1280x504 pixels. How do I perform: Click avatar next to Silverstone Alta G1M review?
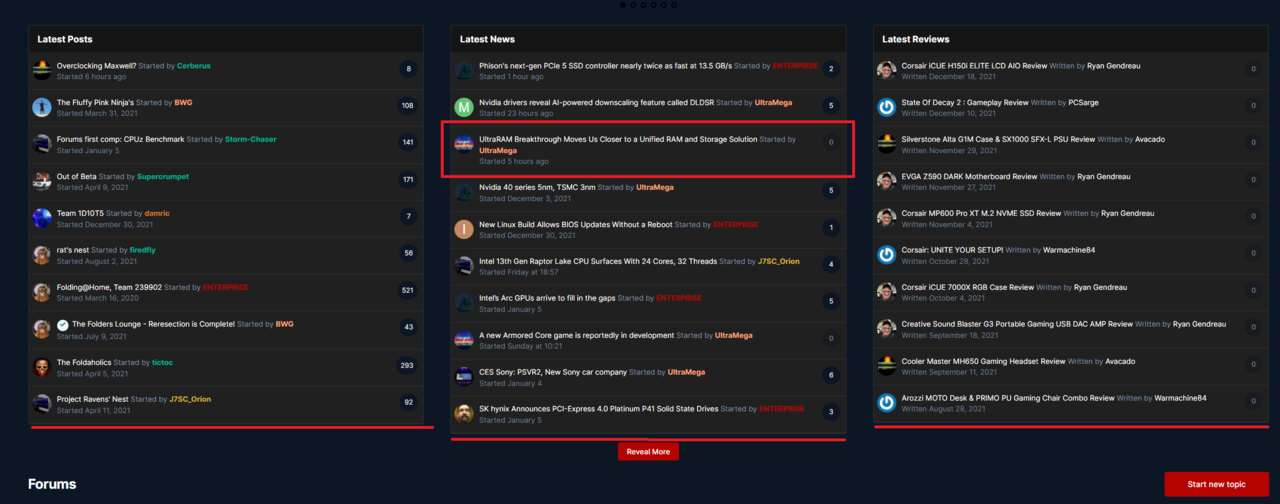886,144
